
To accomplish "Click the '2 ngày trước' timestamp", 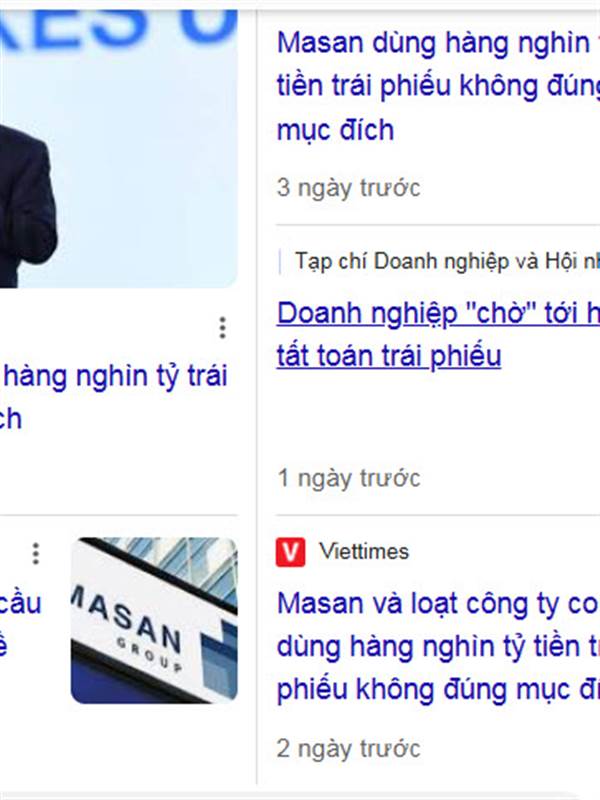I will [348, 749].
